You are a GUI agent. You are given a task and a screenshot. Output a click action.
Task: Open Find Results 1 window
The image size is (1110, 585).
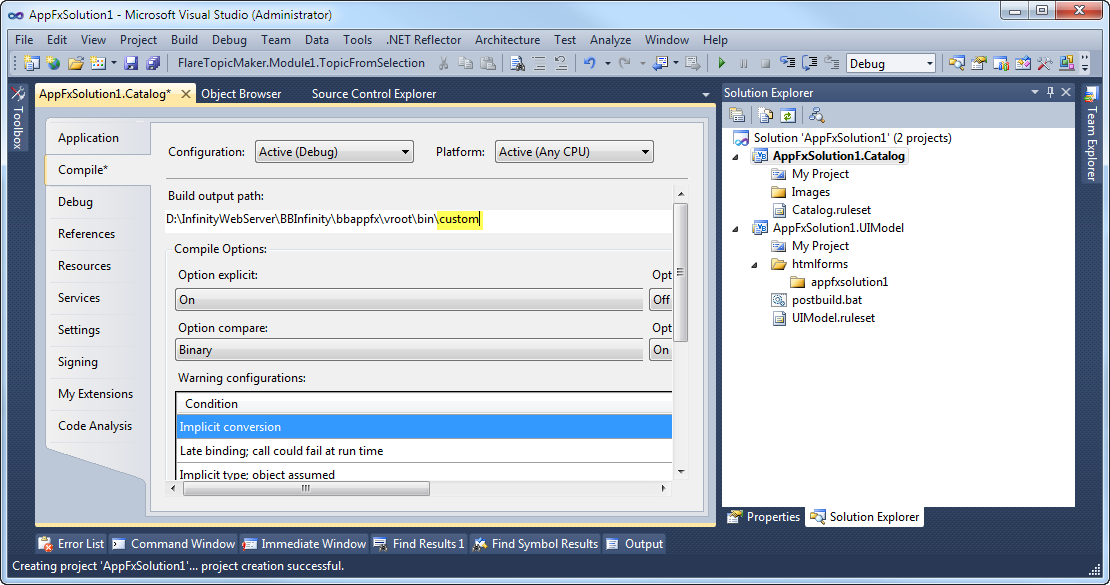coord(419,544)
